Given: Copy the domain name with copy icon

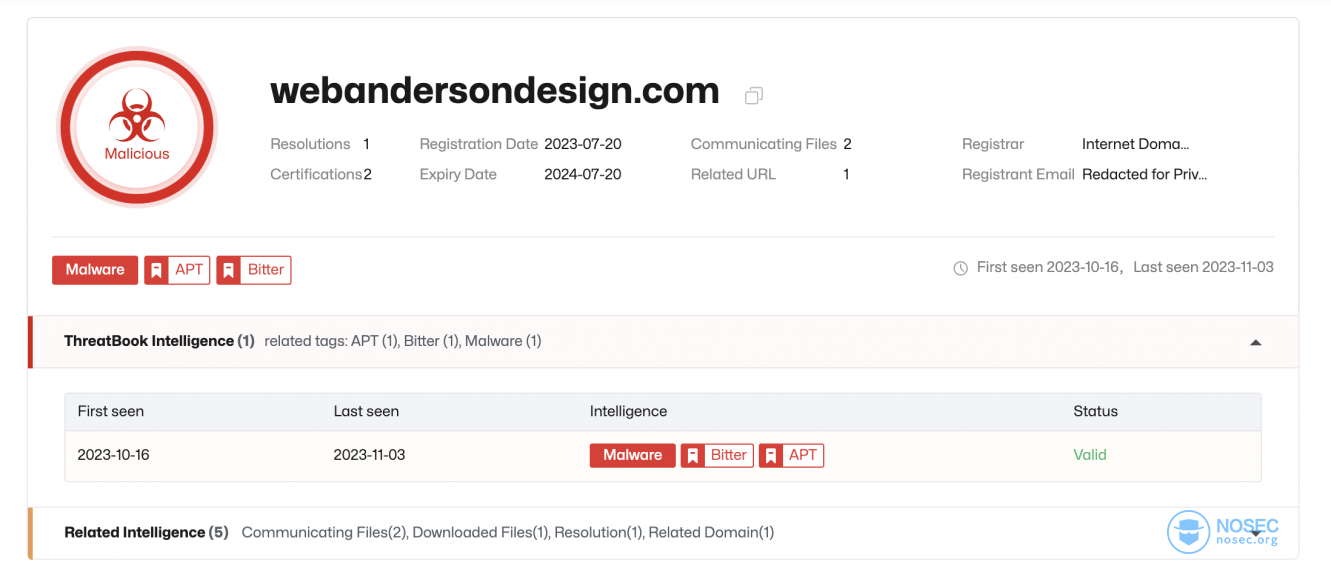Looking at the screenshot, I should [x=754, y=95].
